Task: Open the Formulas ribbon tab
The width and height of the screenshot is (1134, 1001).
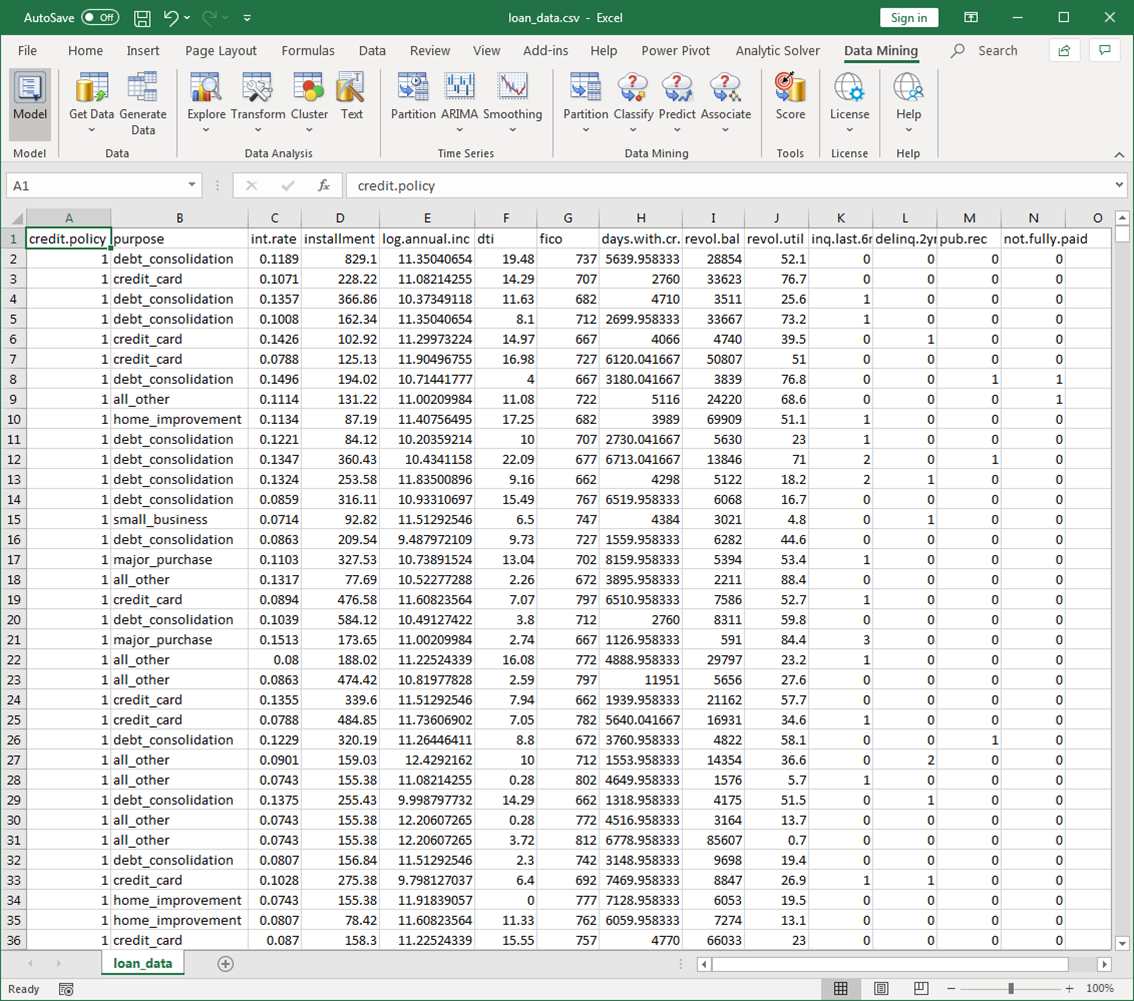Action: (308, 51)
